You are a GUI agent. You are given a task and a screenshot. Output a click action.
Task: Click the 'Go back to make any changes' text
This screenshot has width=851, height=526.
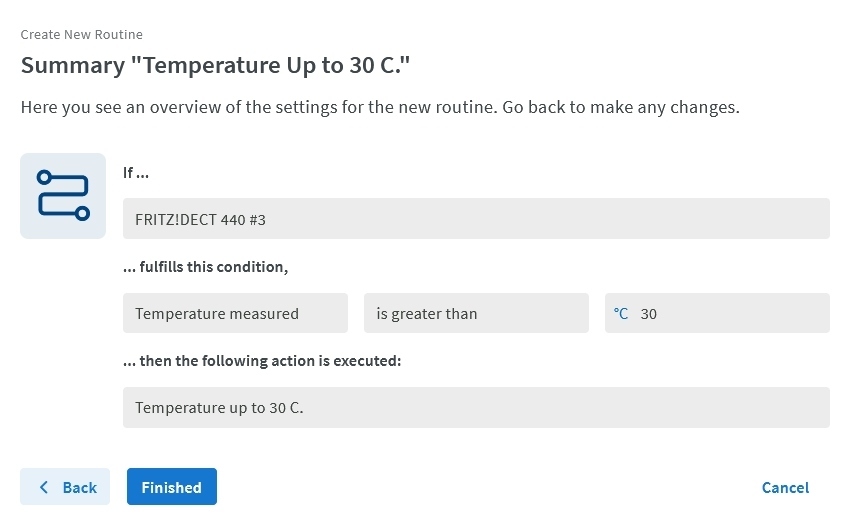(620, 107)
